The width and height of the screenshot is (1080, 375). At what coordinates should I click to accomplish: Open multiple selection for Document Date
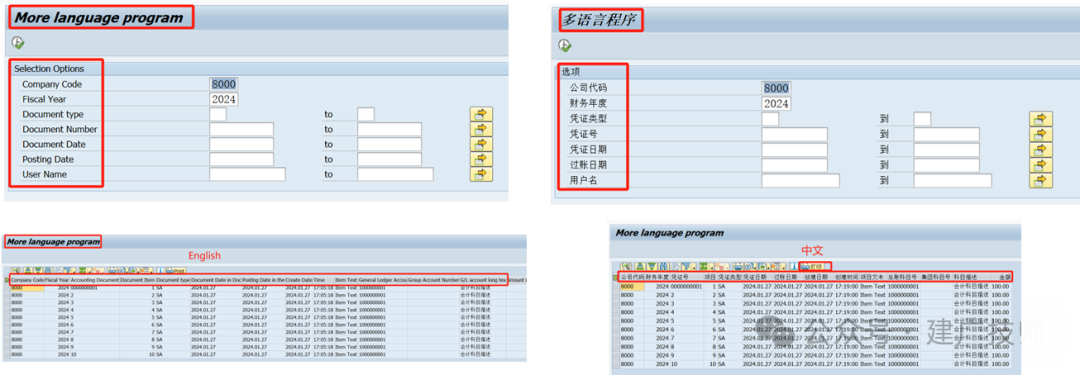[481, 144]
